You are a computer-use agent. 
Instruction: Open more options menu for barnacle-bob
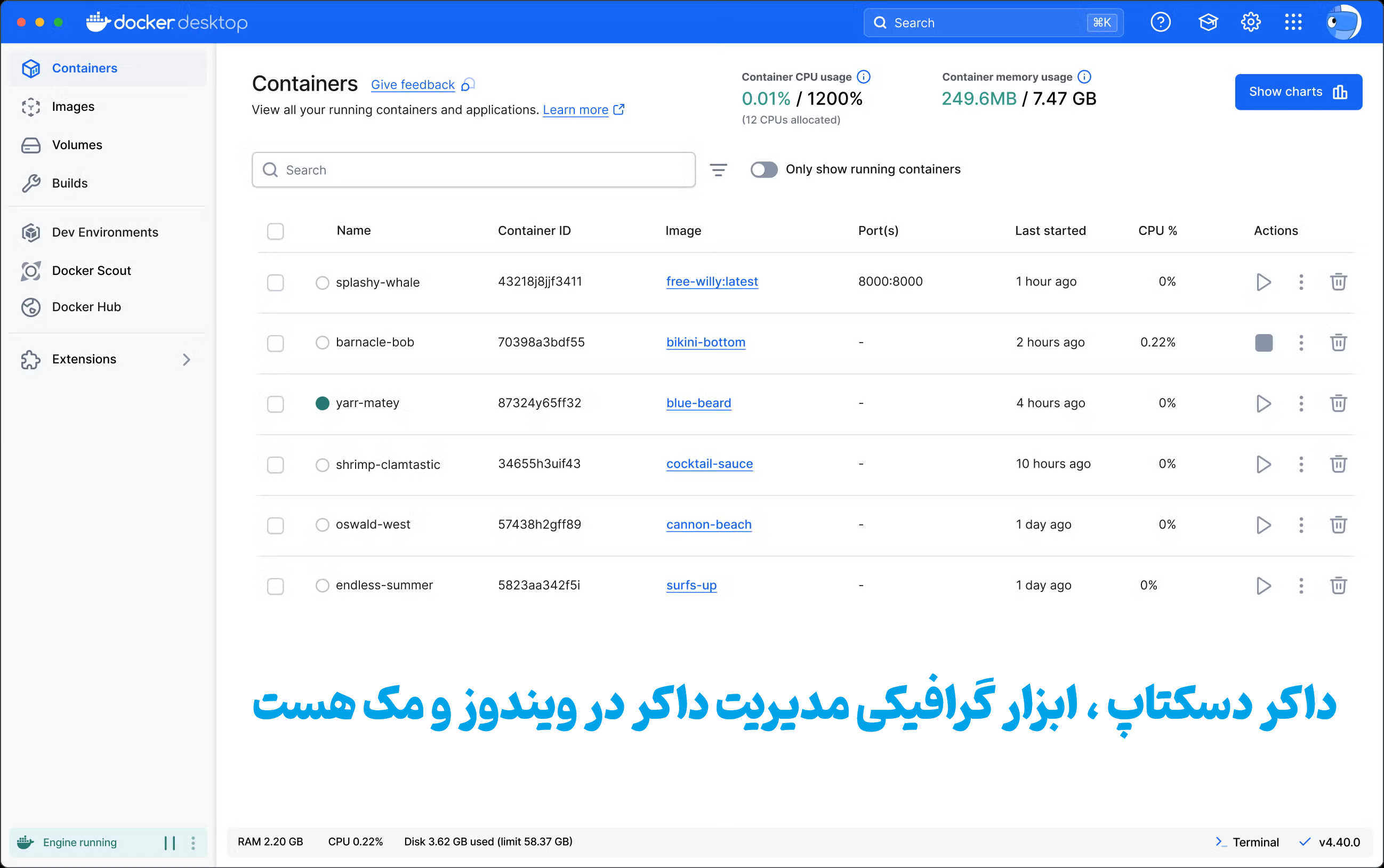pyautogui.click(x=1301, y=343)
